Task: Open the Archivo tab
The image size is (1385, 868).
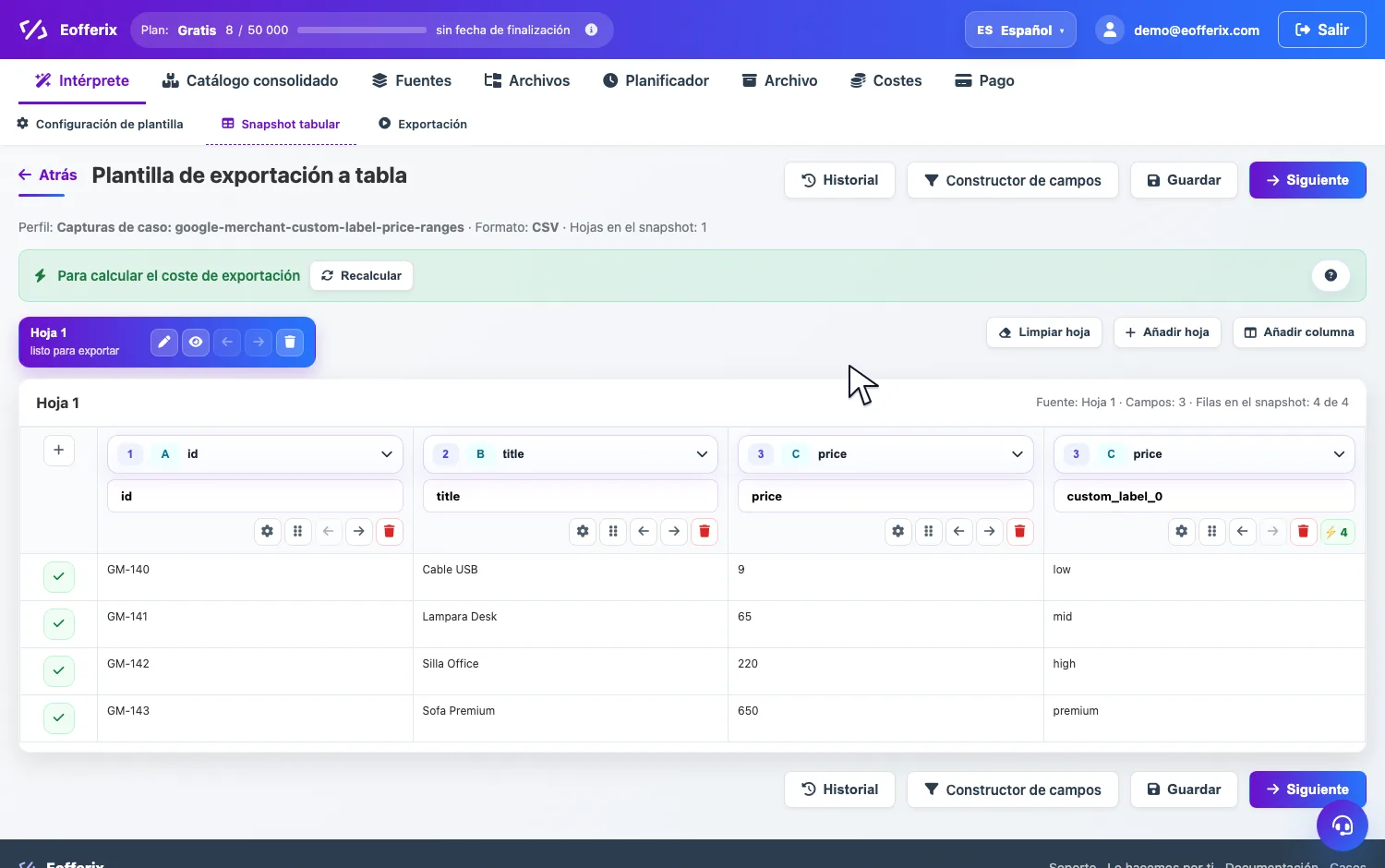Action: pyautogui.click(x=779, y=80)
